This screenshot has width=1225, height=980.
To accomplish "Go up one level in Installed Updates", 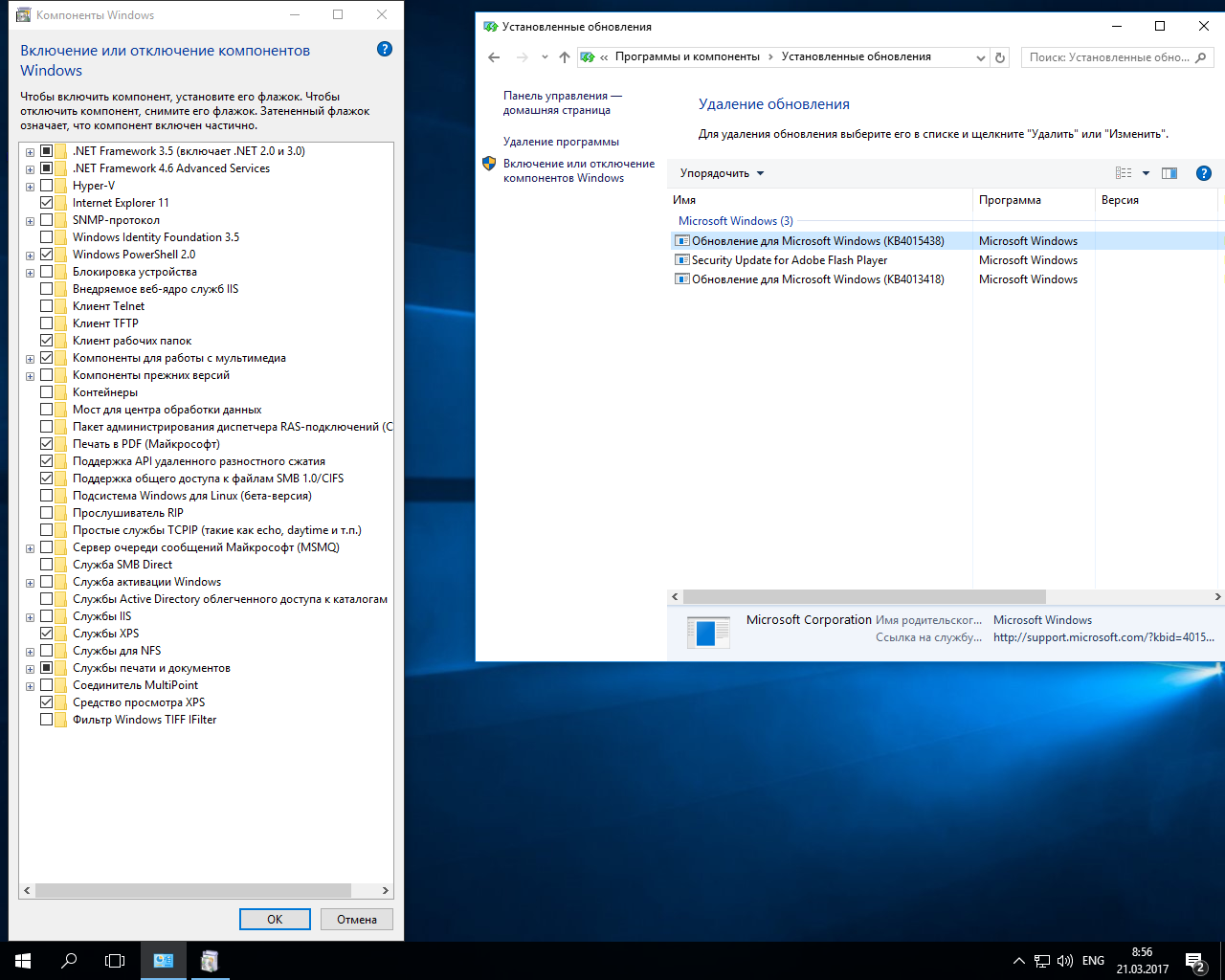I will [565, 57].
